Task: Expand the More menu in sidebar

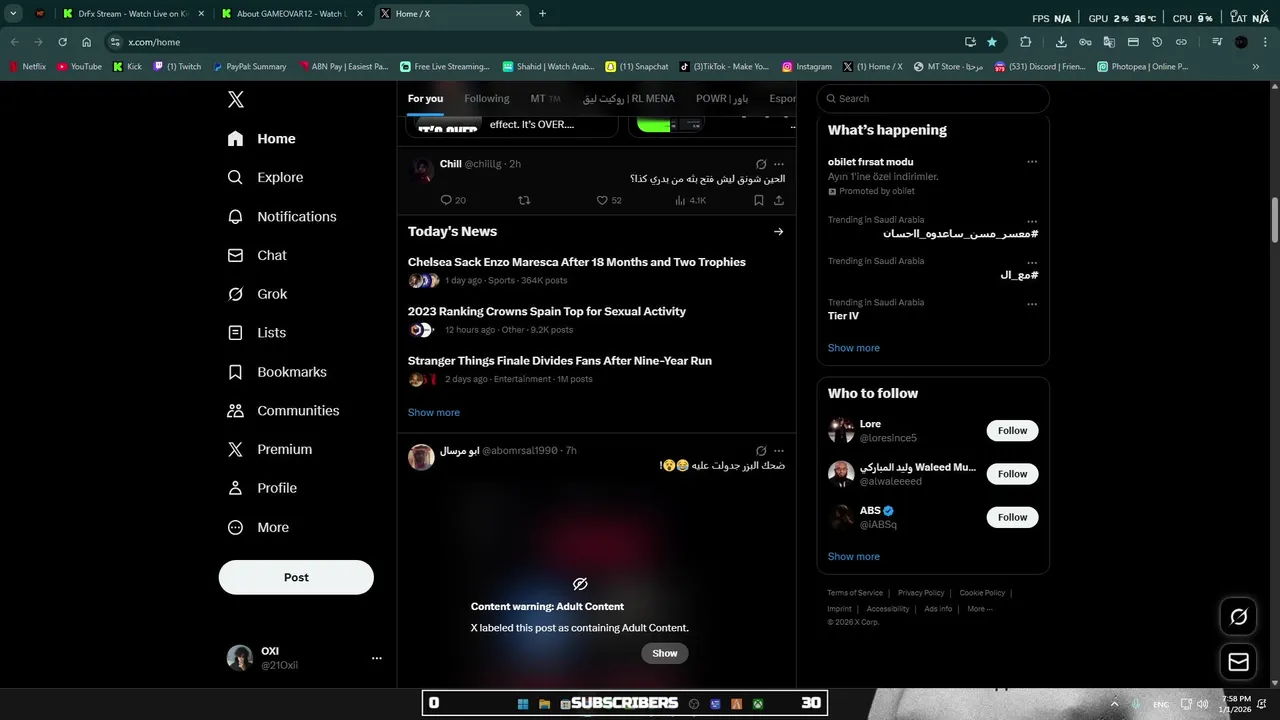Action: [258, 527]
